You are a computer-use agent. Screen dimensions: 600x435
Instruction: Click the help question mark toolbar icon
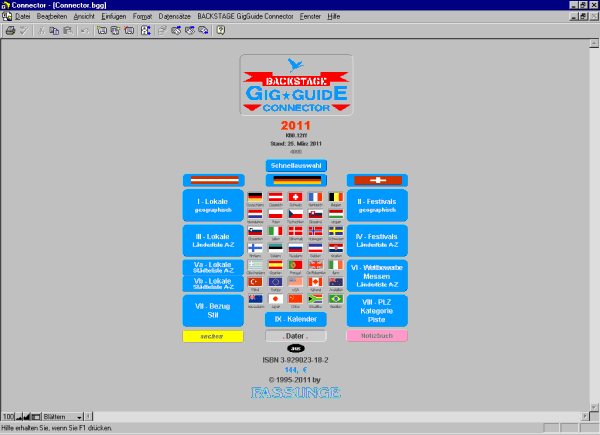coord(220,31)
